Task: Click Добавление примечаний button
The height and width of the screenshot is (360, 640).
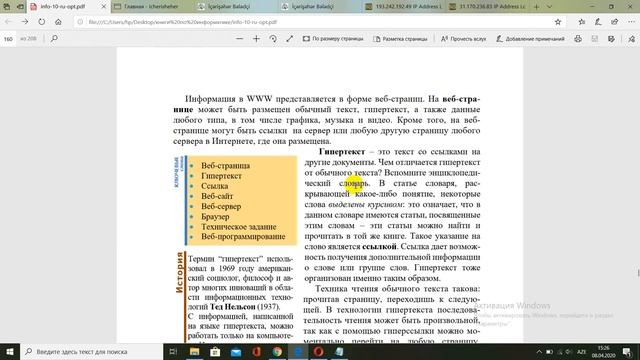Action: [530, 39]
